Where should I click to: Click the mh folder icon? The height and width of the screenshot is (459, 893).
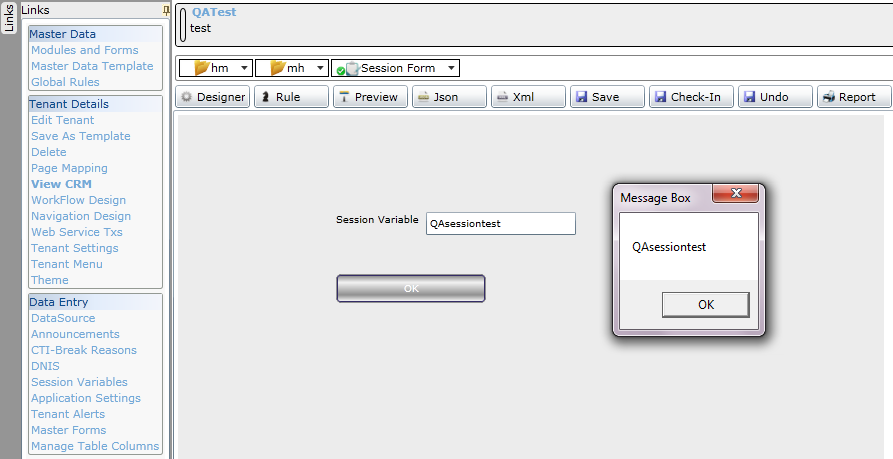[277, 68]
